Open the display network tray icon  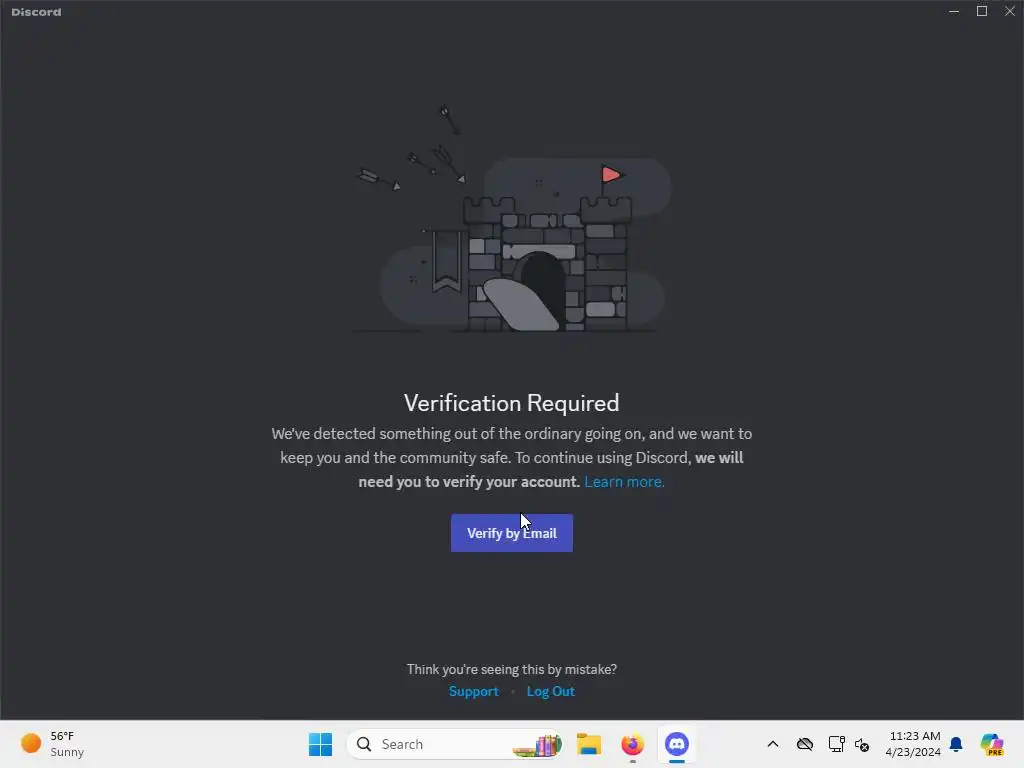click(836, 744)
